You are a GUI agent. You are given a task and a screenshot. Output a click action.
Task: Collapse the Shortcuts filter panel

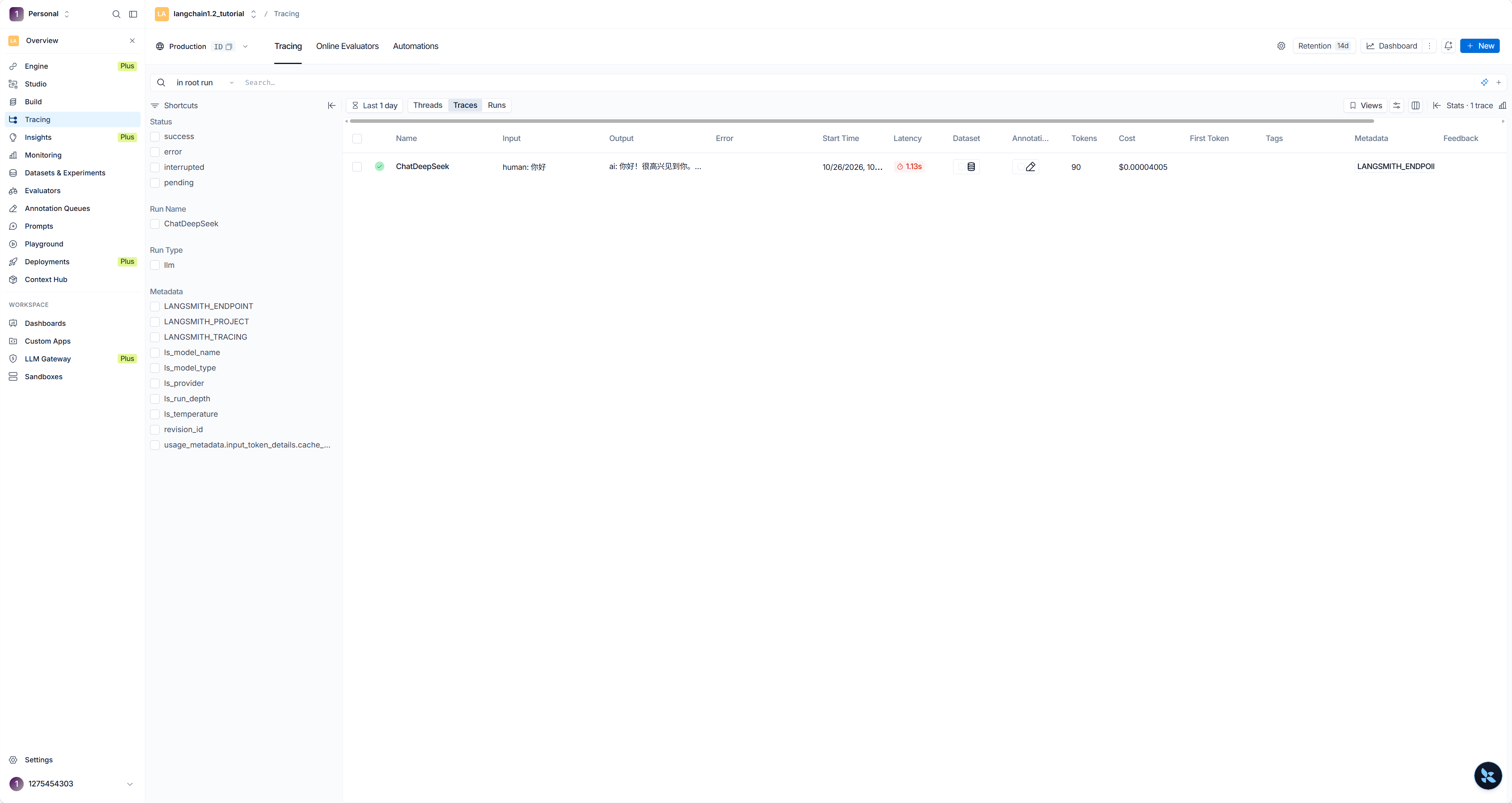click(x=332, y=106)
